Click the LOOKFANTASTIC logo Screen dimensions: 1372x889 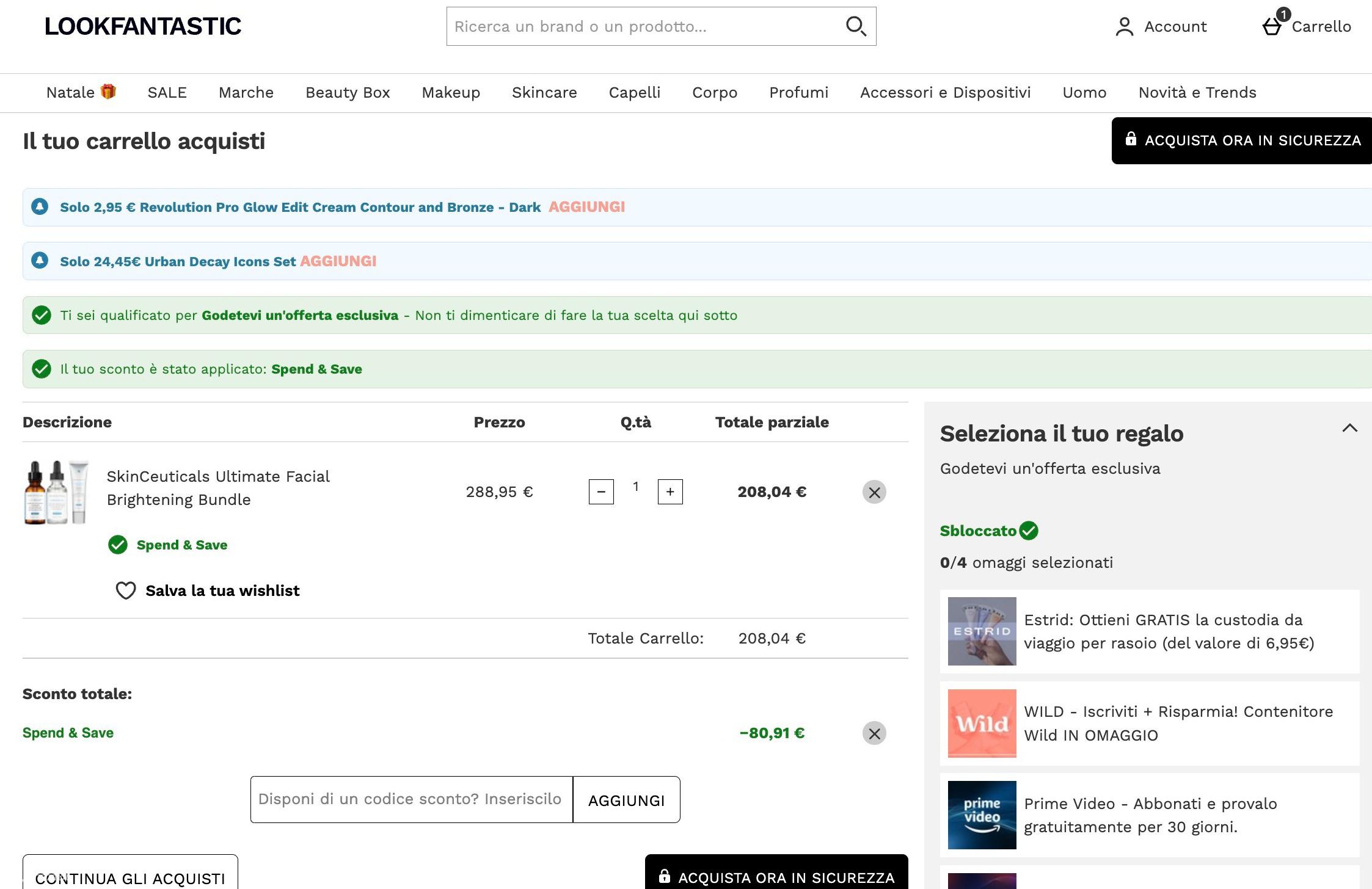[x=143, y=26]
